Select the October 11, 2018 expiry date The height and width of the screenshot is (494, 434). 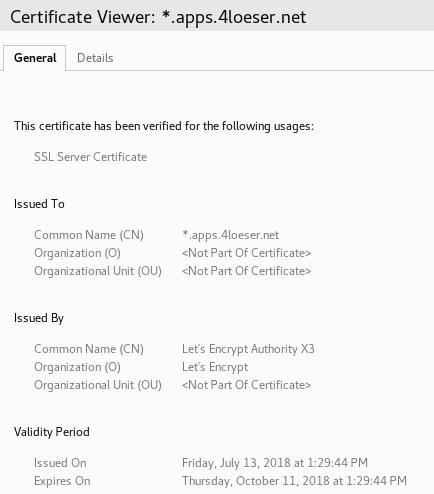pos(294,481)
